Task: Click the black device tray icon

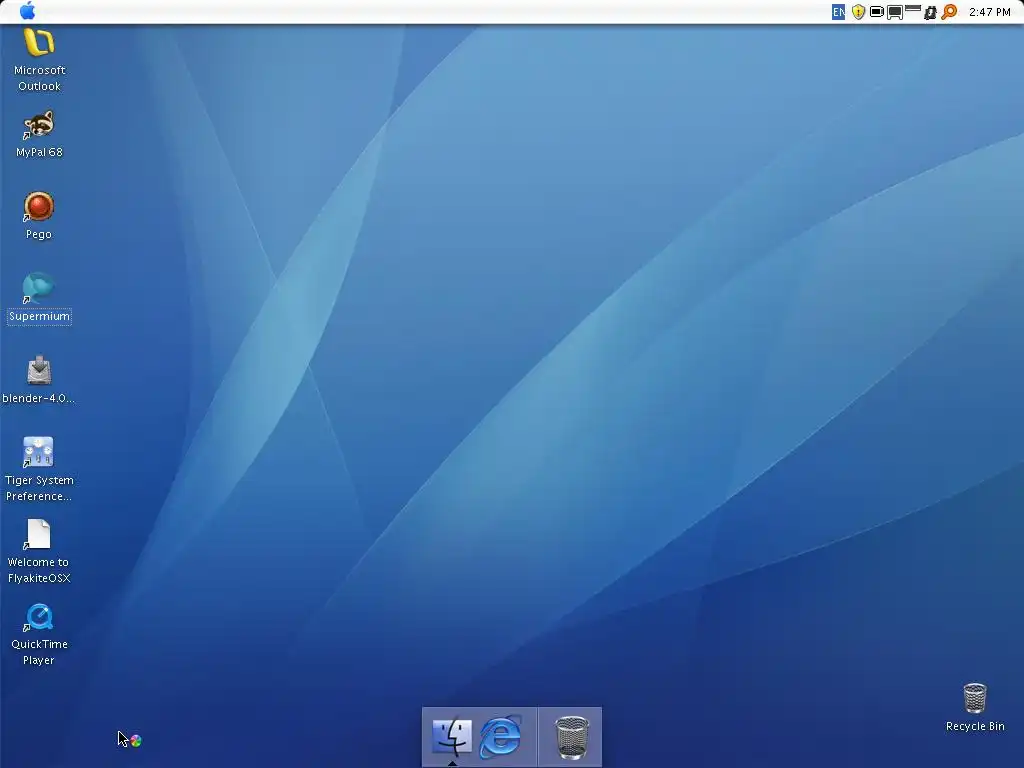Action: click(930, 12)
